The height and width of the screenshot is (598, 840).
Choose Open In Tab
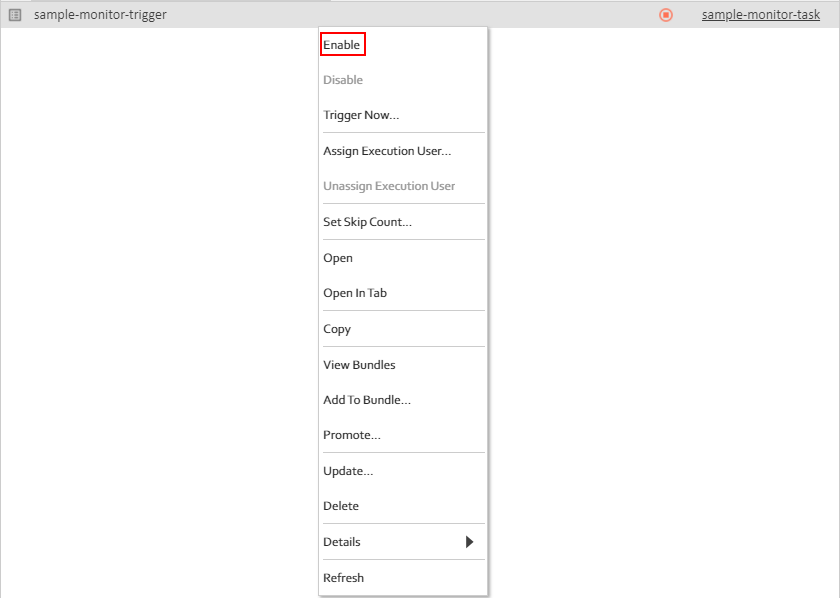pyautogui.click(x=355, y=293)
